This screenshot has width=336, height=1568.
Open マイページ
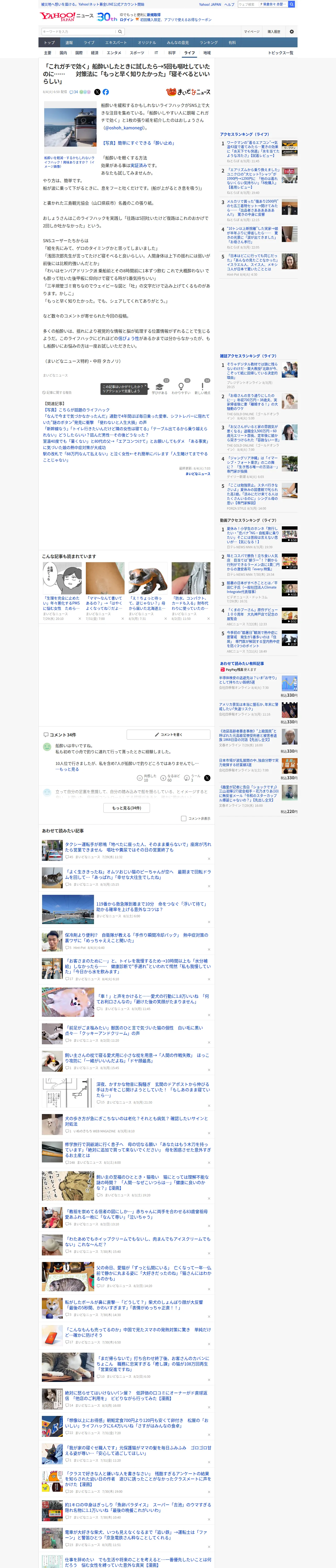tap(251, 32)
